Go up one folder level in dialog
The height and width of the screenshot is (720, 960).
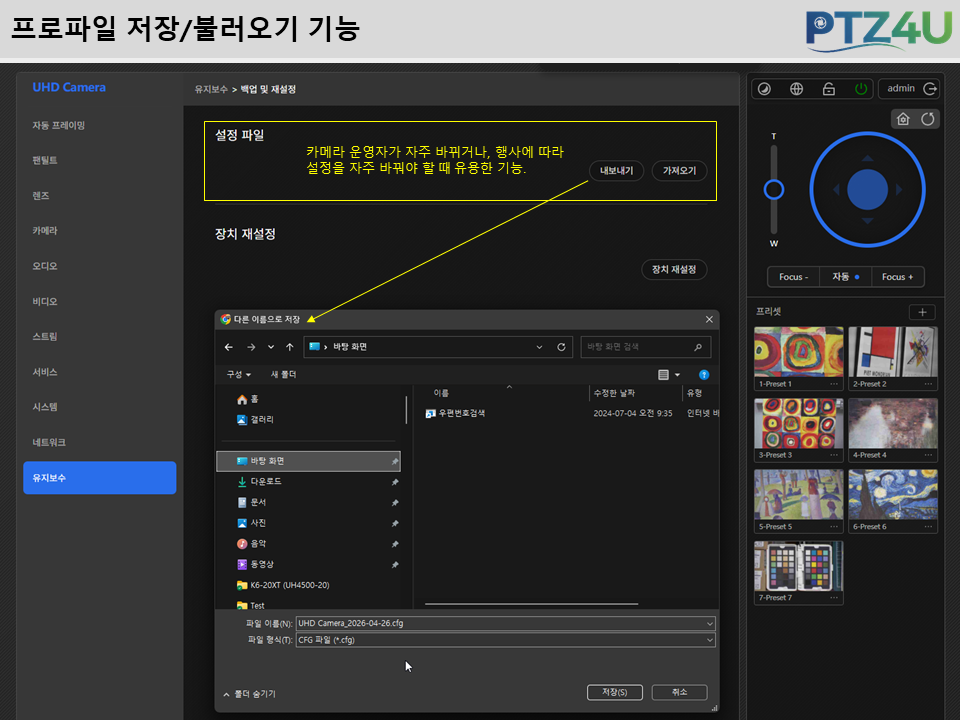coord(290,347)
